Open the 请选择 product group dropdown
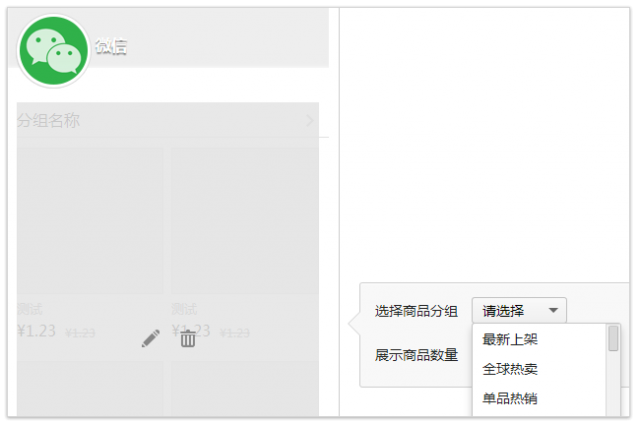This screenshot has height=423, width=640. coord(519,310)
